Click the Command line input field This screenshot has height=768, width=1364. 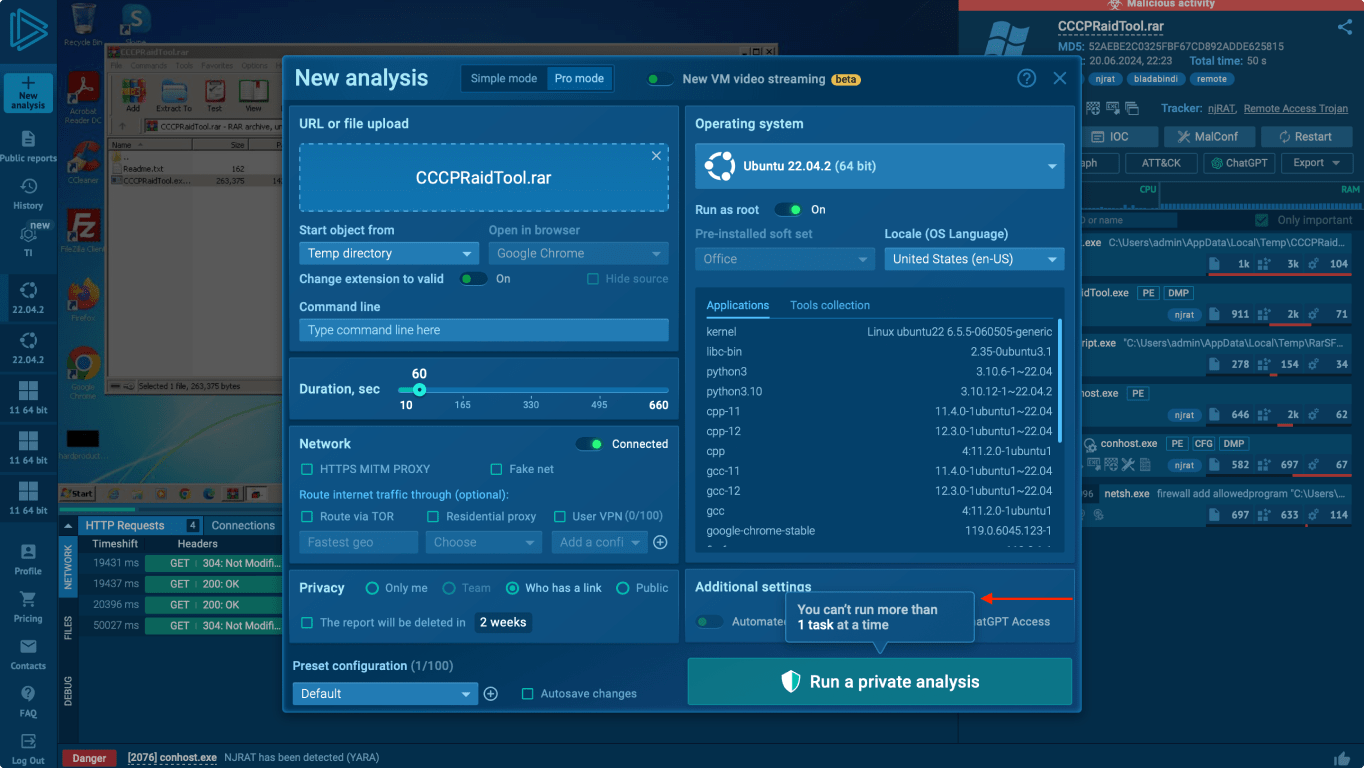(483, 330)
